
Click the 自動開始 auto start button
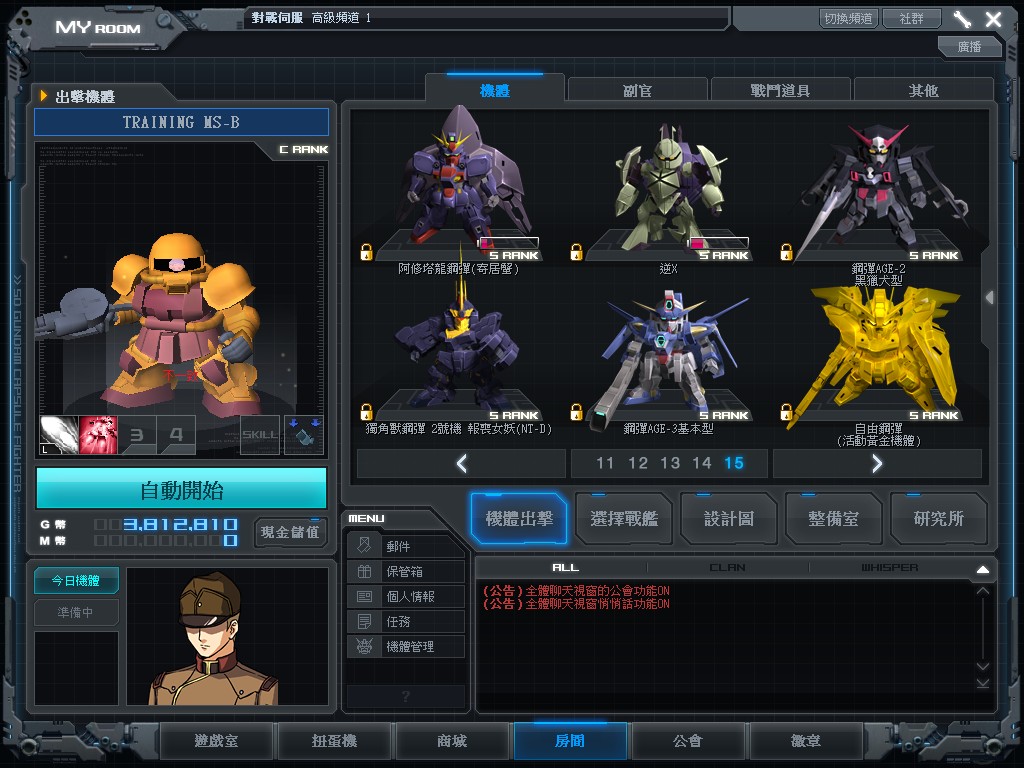click(182, 489)
